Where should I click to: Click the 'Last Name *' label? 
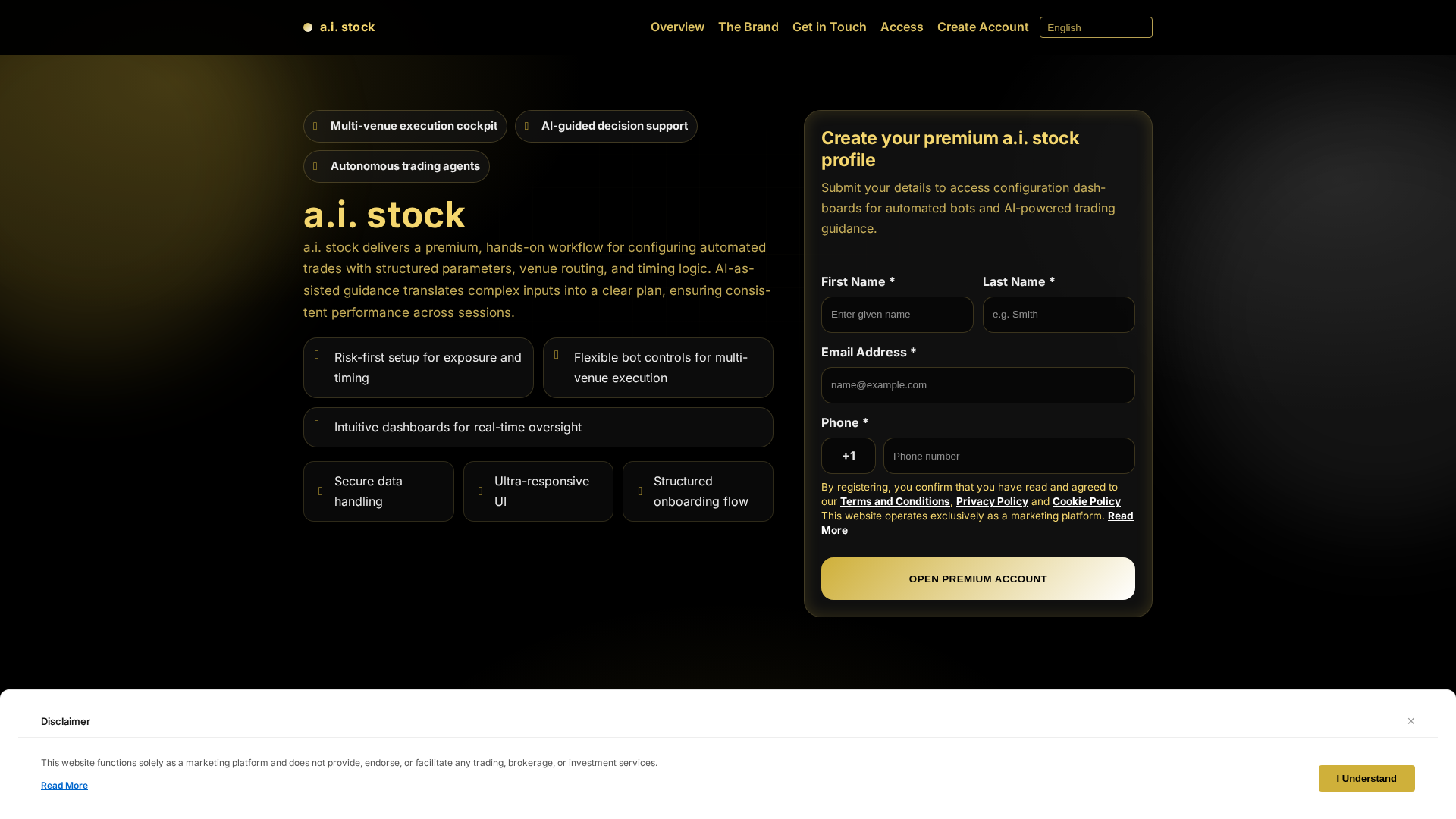pos(1019,281)
